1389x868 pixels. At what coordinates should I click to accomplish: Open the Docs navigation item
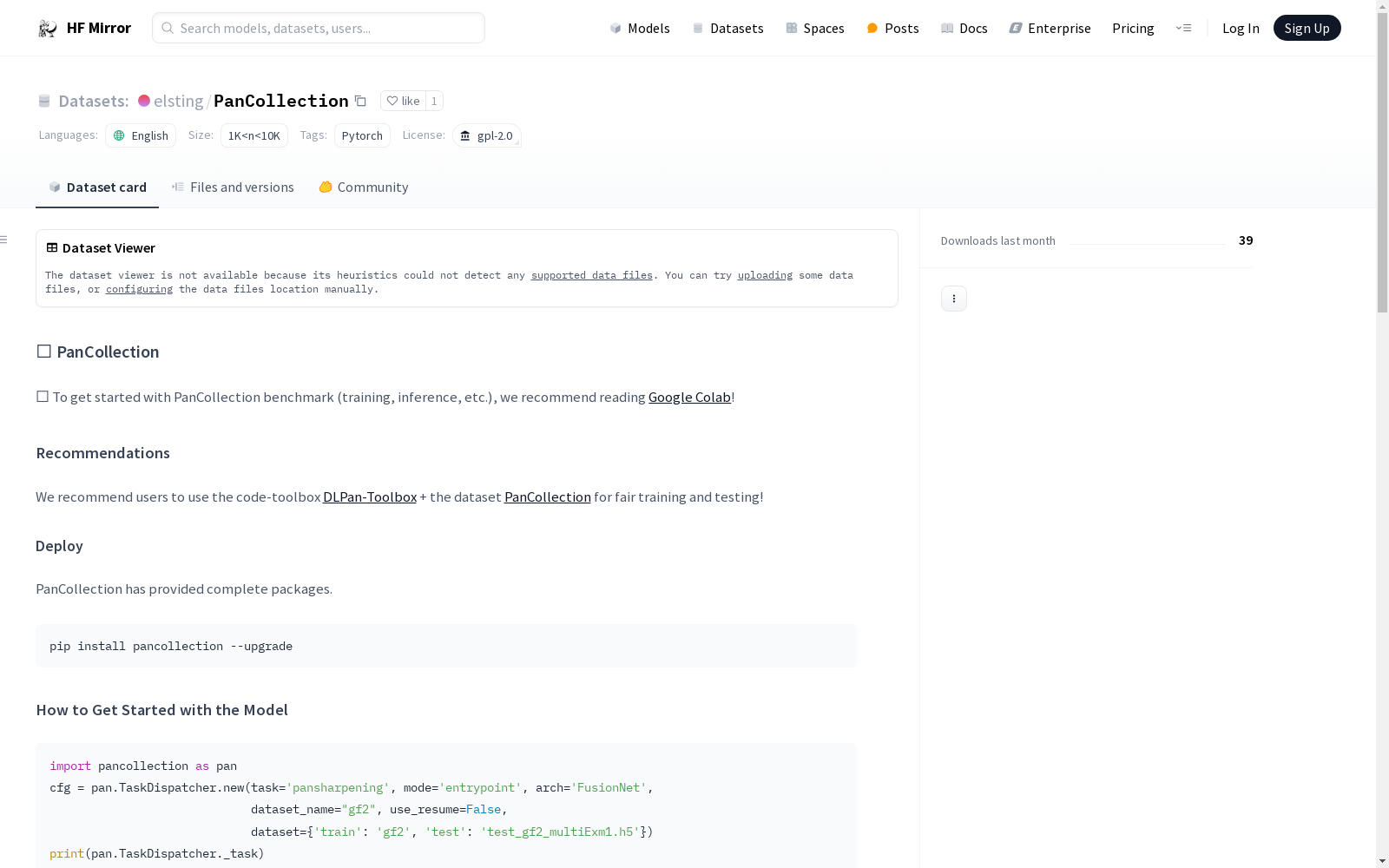[x=964, y=28]
